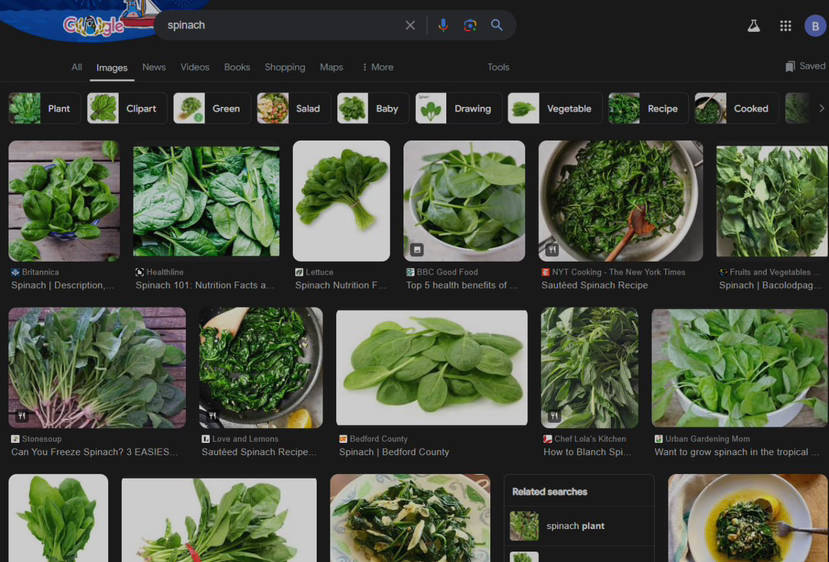Click the Britannica spinach image thumbnail
Screen dimensions: 829x562
point(64,201)
